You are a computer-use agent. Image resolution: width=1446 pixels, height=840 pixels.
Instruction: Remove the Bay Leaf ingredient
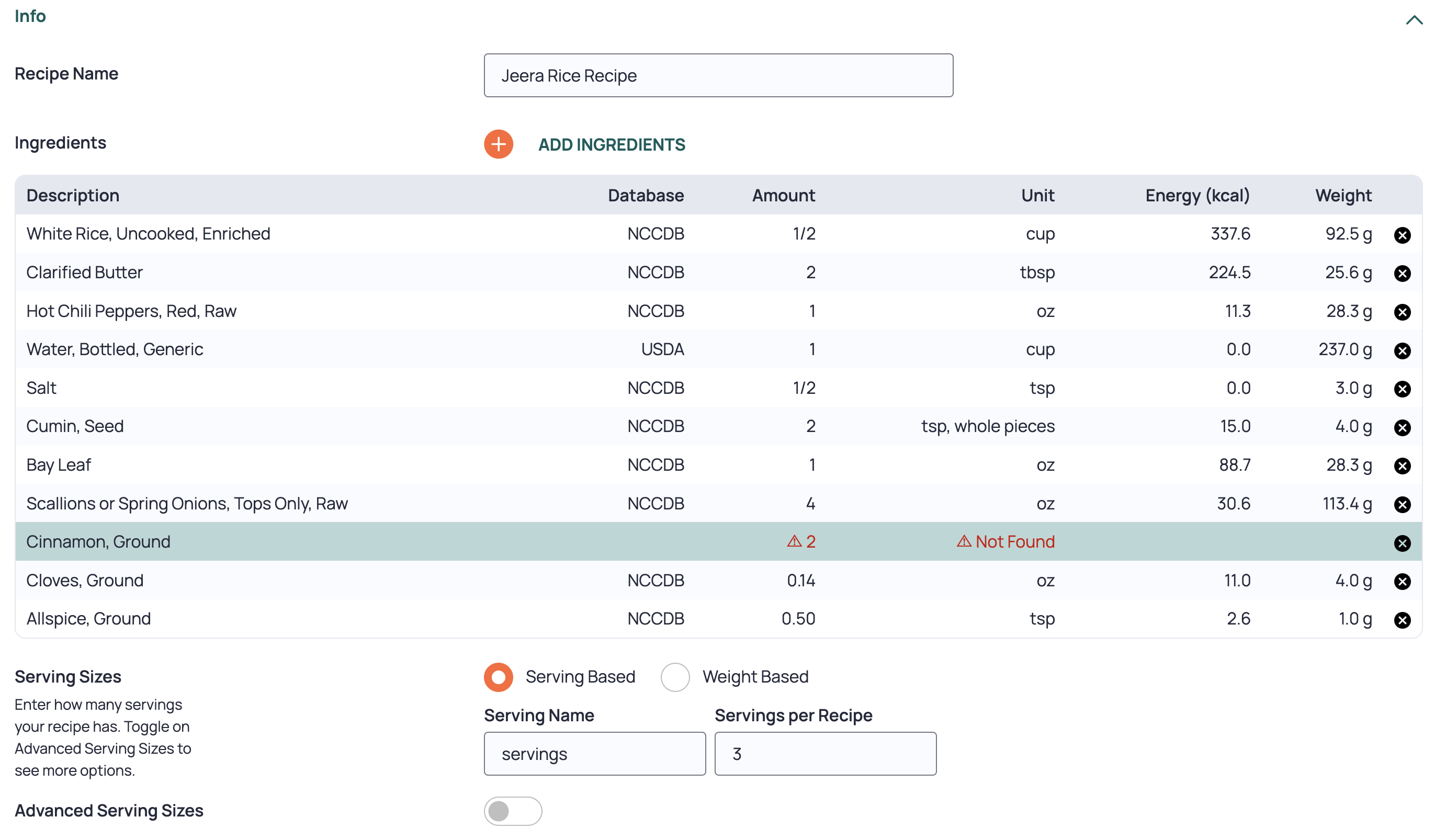pos(1402,466)
